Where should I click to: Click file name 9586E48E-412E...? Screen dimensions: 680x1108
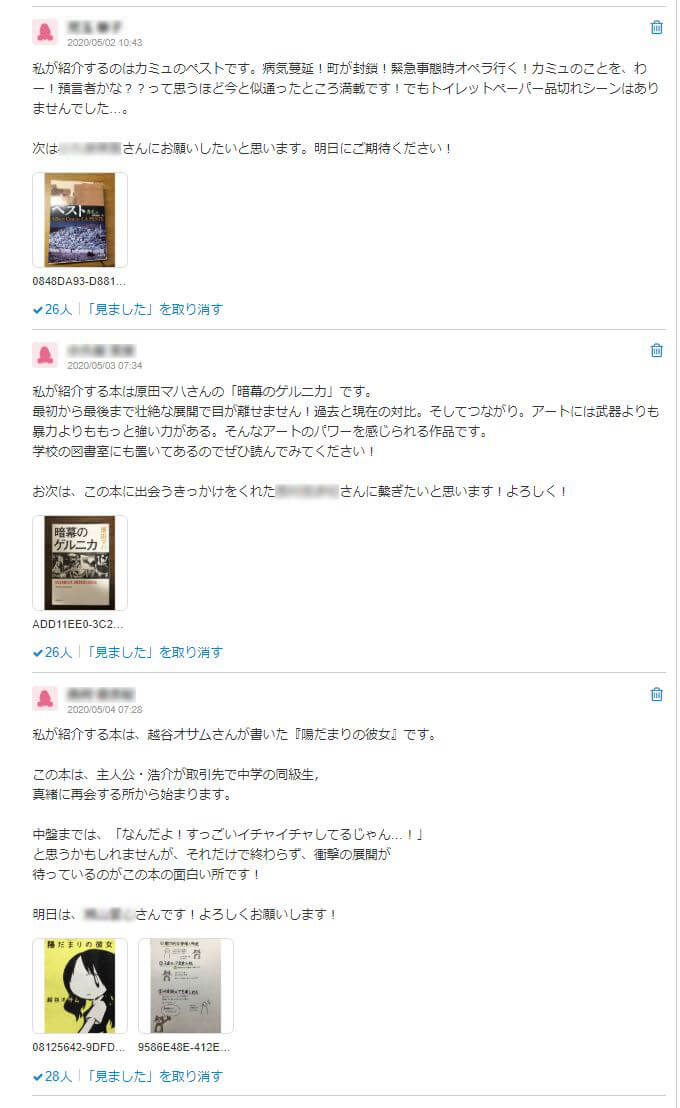pyautogui.click(x=184, y=1048)
